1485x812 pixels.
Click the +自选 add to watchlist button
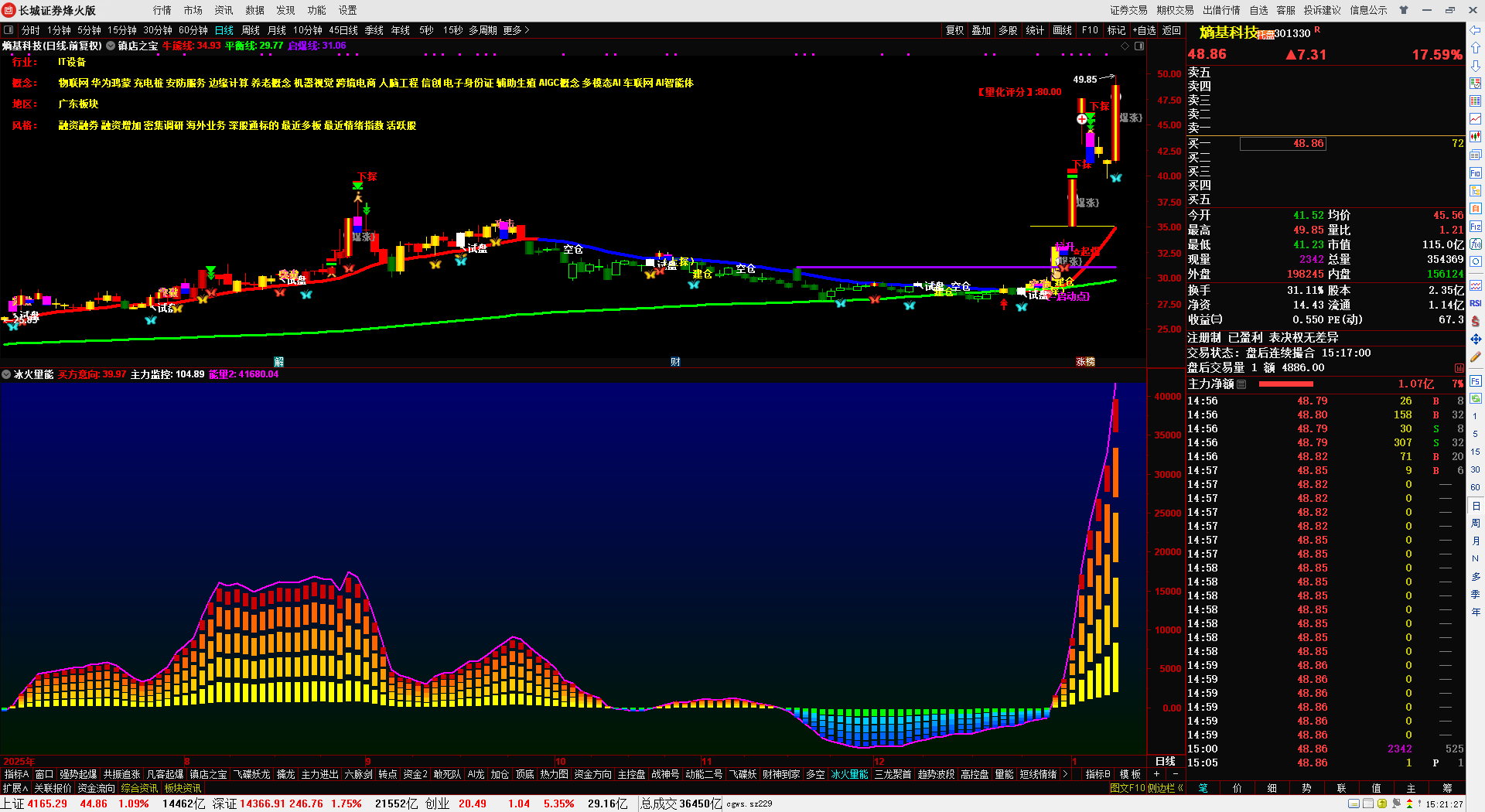[1145, 30]
